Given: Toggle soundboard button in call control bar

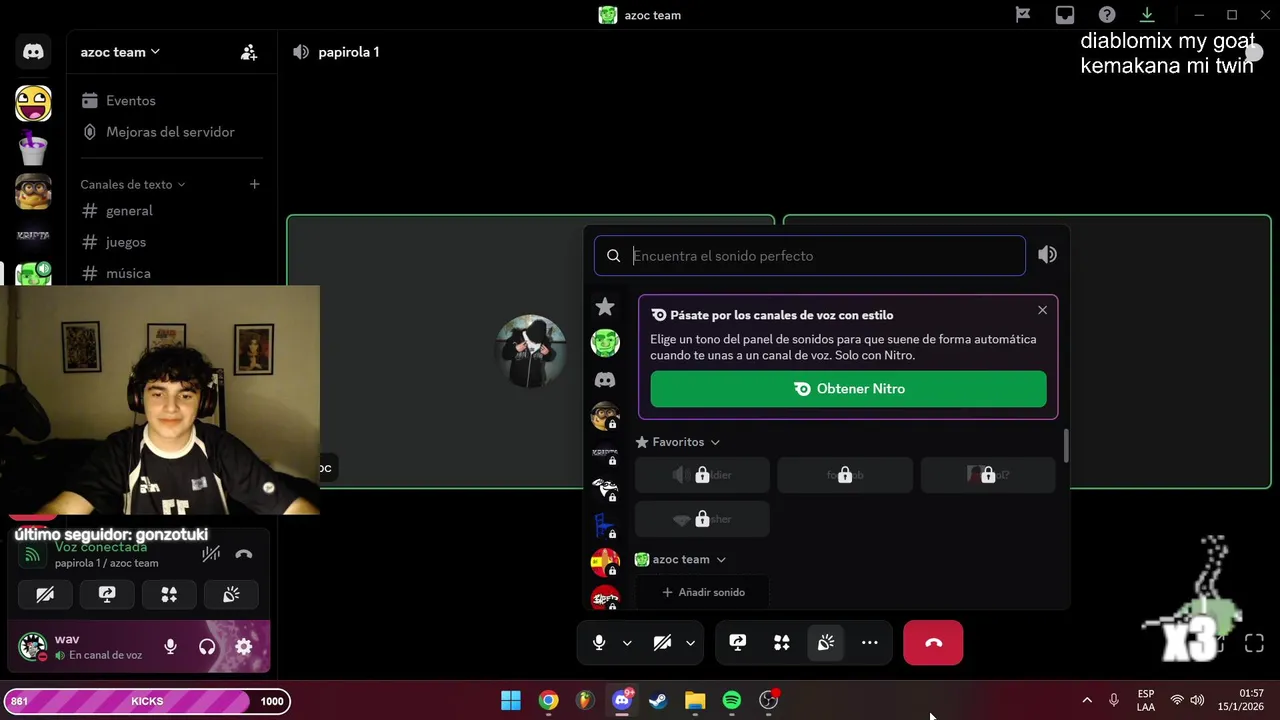Looking at the screenshot, I should click(x=826, y=643).
